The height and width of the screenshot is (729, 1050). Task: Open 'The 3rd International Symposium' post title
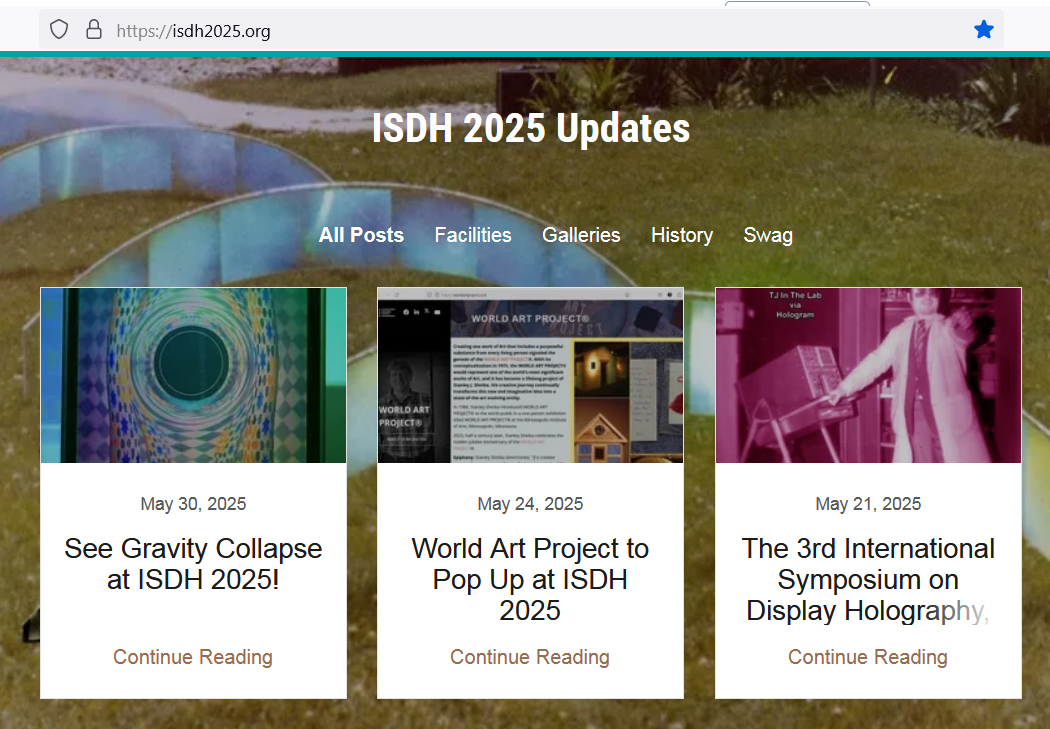(x=869, y=579)
